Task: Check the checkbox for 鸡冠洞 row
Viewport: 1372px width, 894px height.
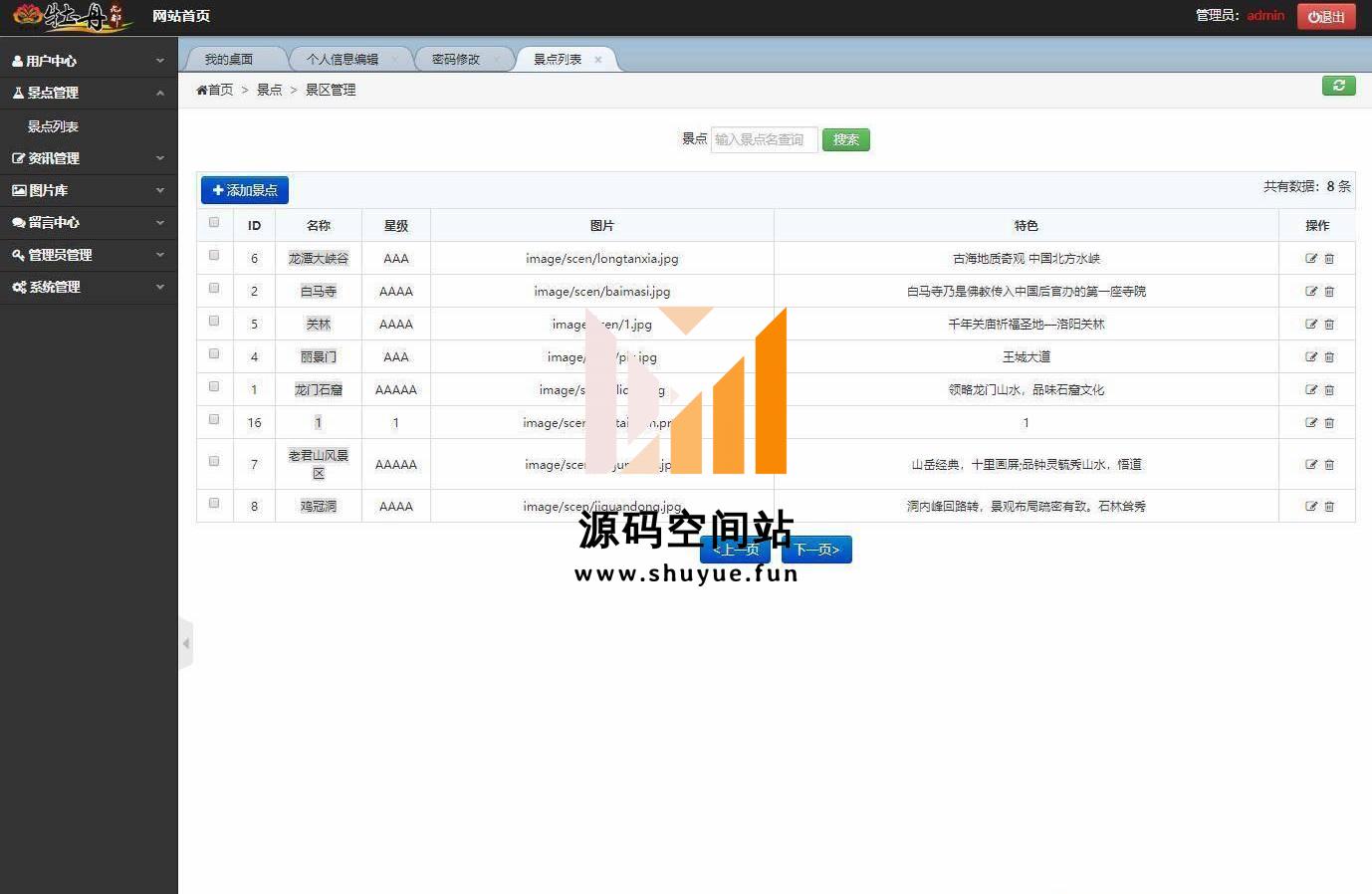Action: [x=214, y=503]
